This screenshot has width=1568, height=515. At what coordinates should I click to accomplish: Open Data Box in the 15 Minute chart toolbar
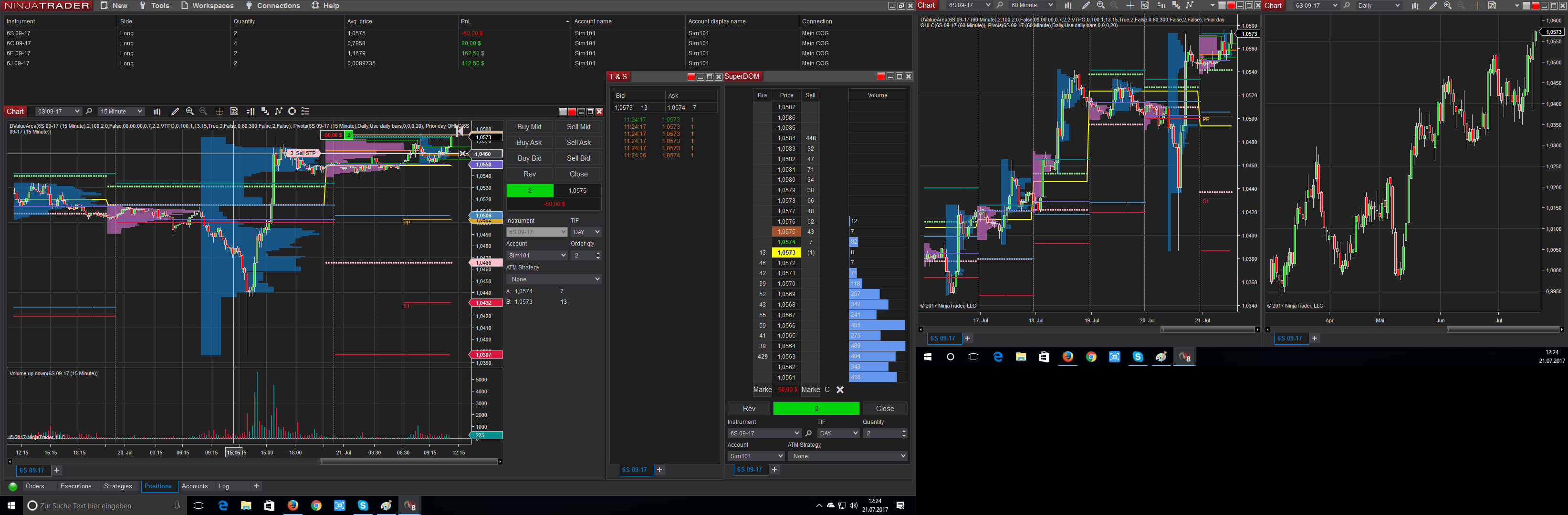(234, 111)
